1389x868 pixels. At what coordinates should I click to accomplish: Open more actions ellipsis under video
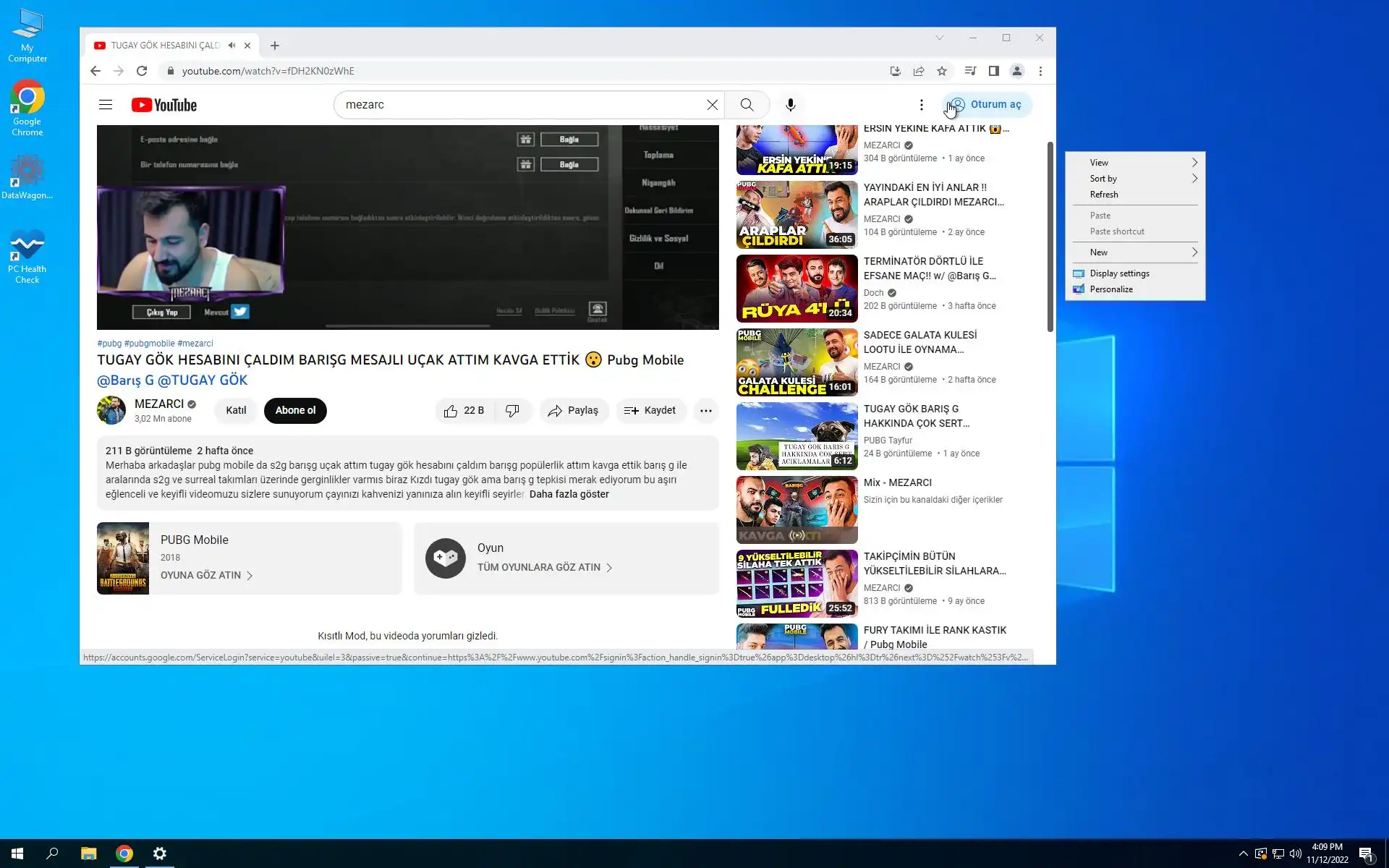pyautogui.click(x=705, y=411)
